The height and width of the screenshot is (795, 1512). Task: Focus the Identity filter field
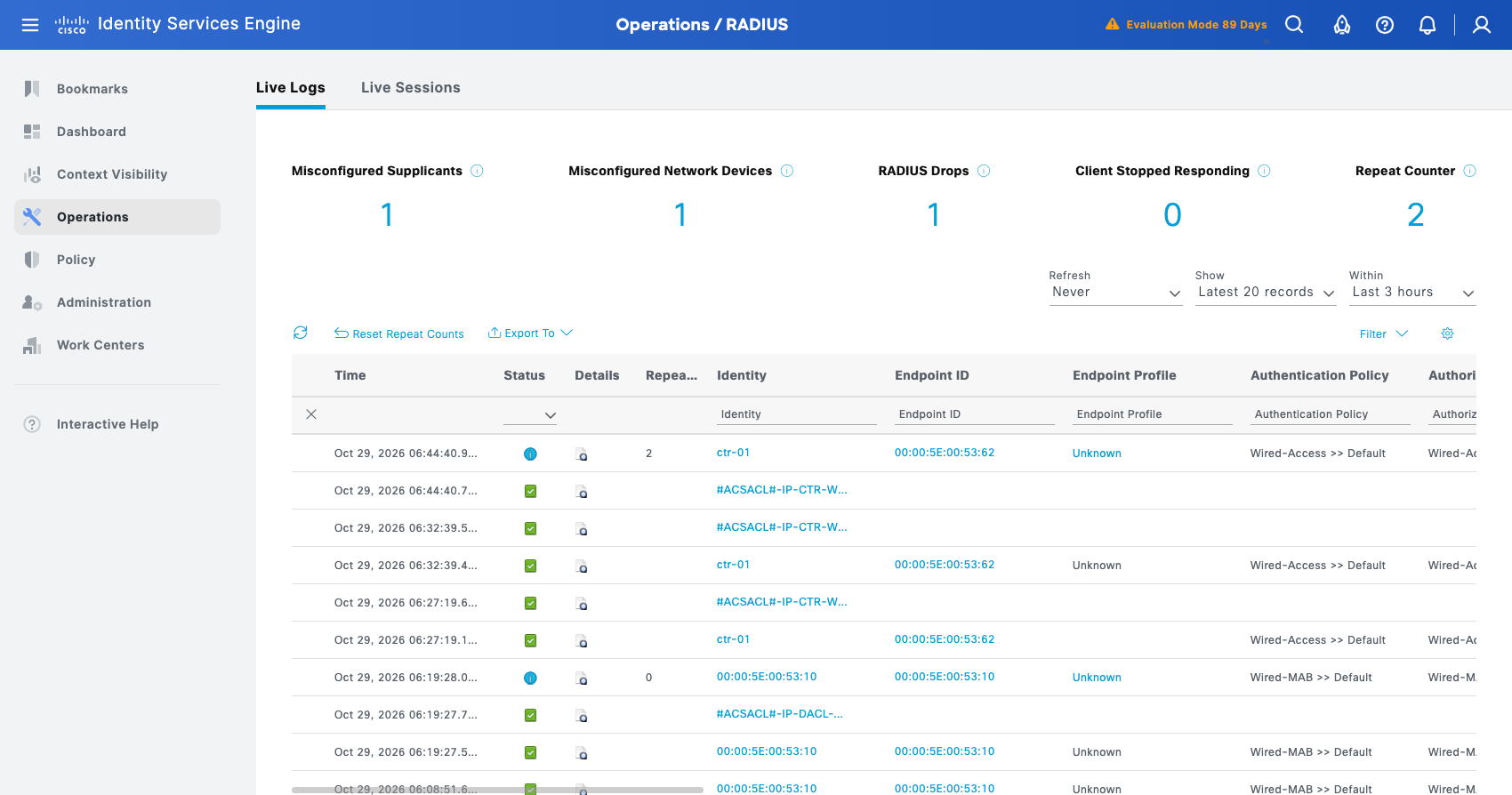797,414
